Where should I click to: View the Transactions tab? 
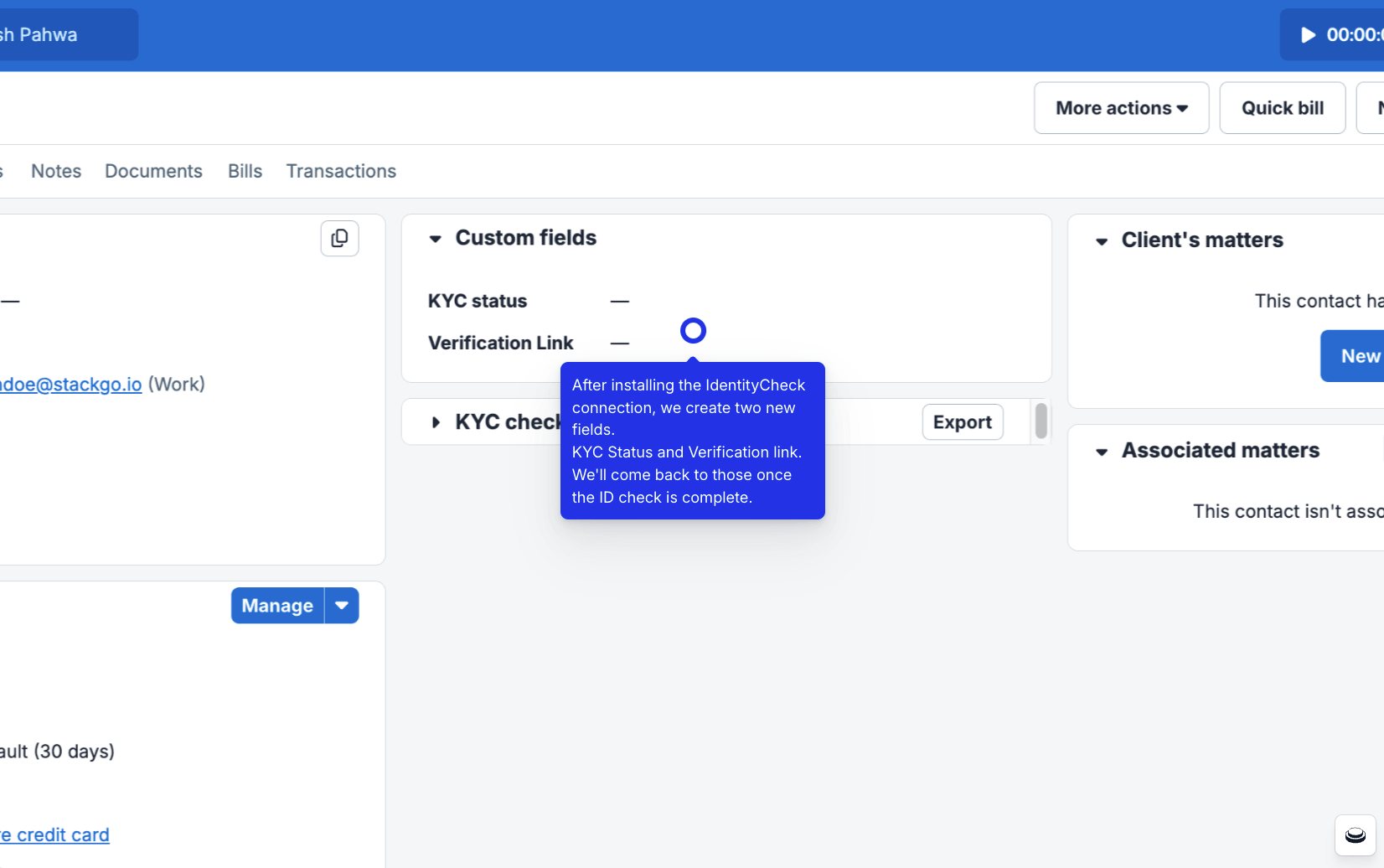pyautogui.click(x=341, y=171)
